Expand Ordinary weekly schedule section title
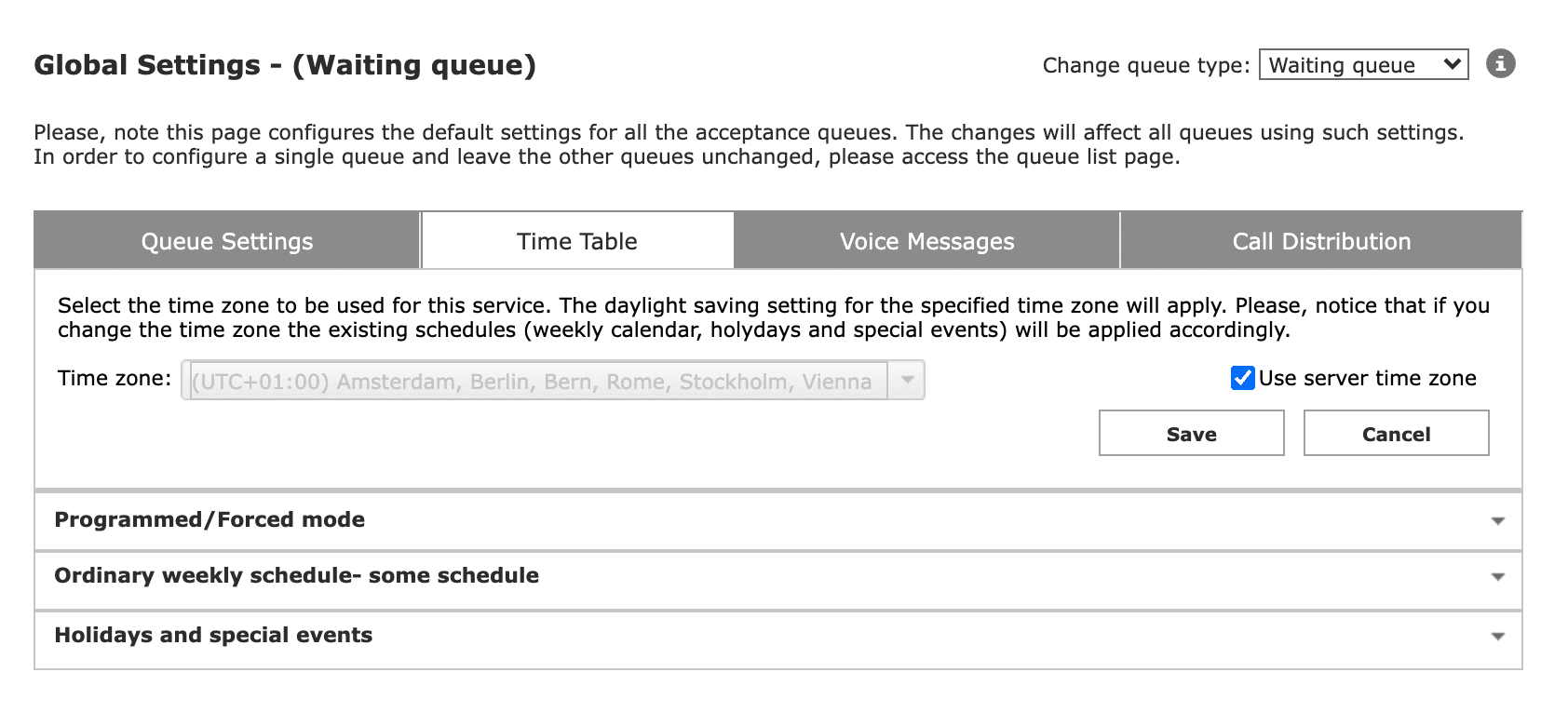Screen dimensions: 1568x726 (x=296, y=575)
